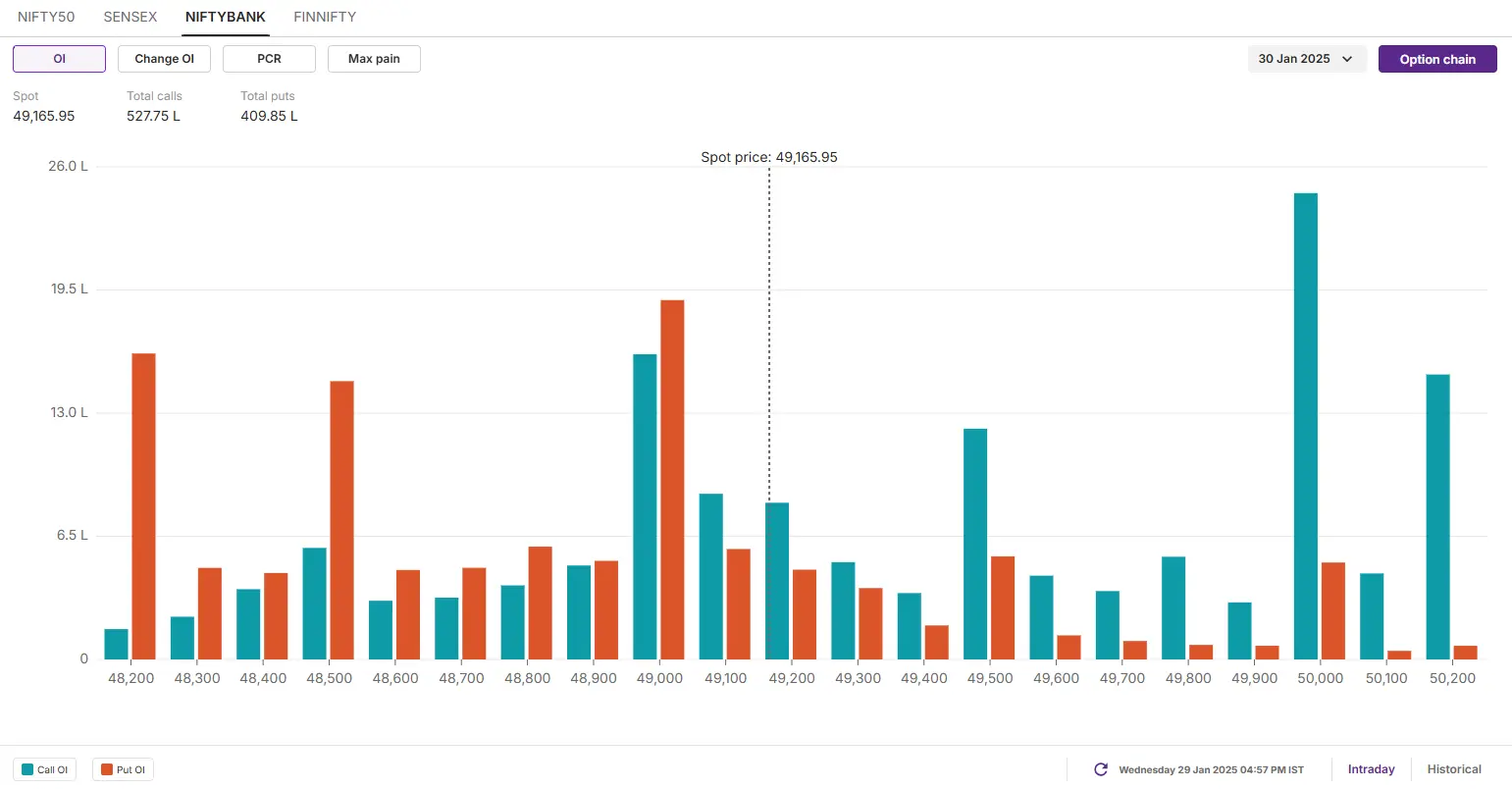Click the 49,200 call OI bar

(x=777, y=581)
